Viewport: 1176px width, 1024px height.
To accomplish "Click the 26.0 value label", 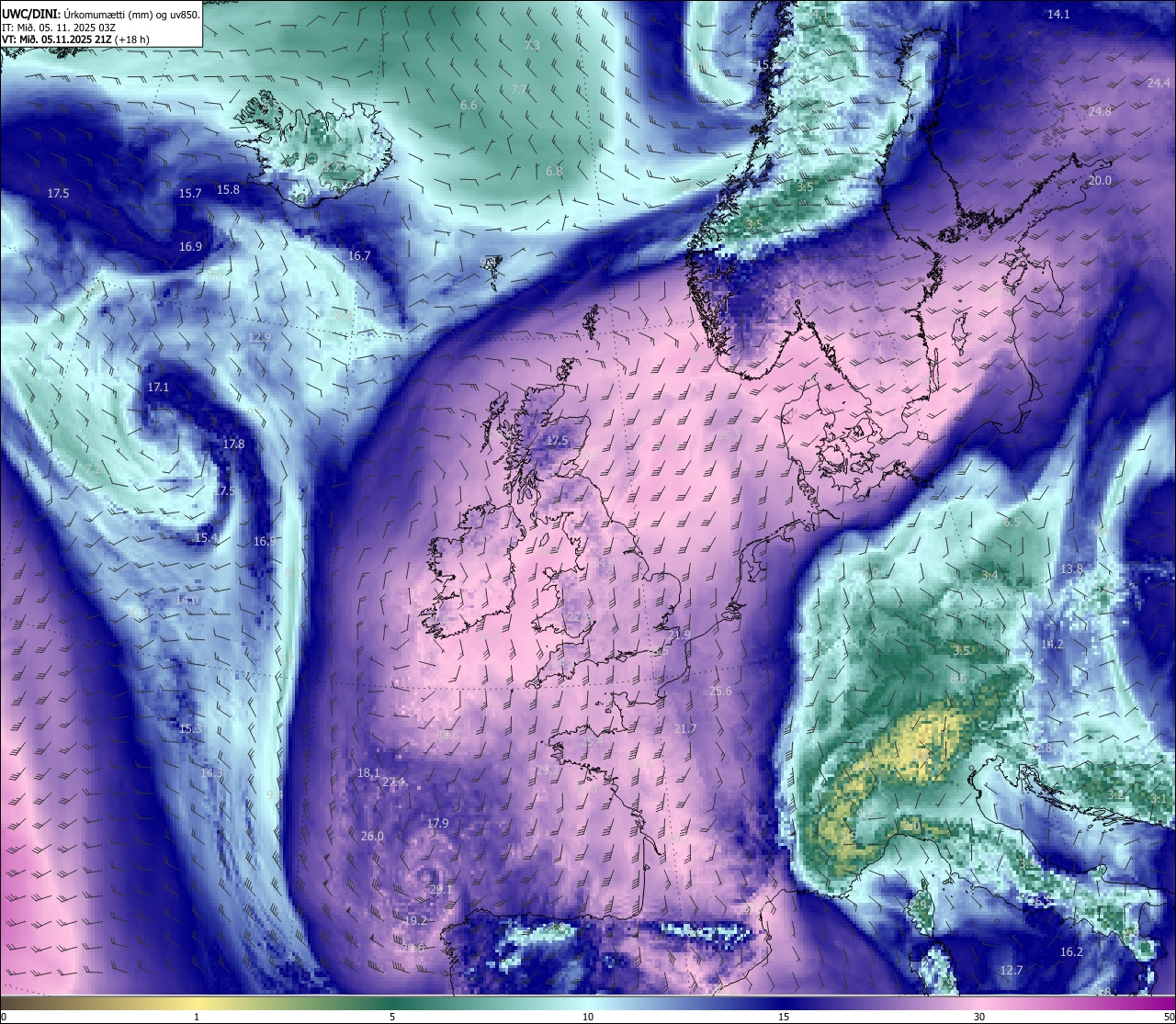I will (372, 836).
